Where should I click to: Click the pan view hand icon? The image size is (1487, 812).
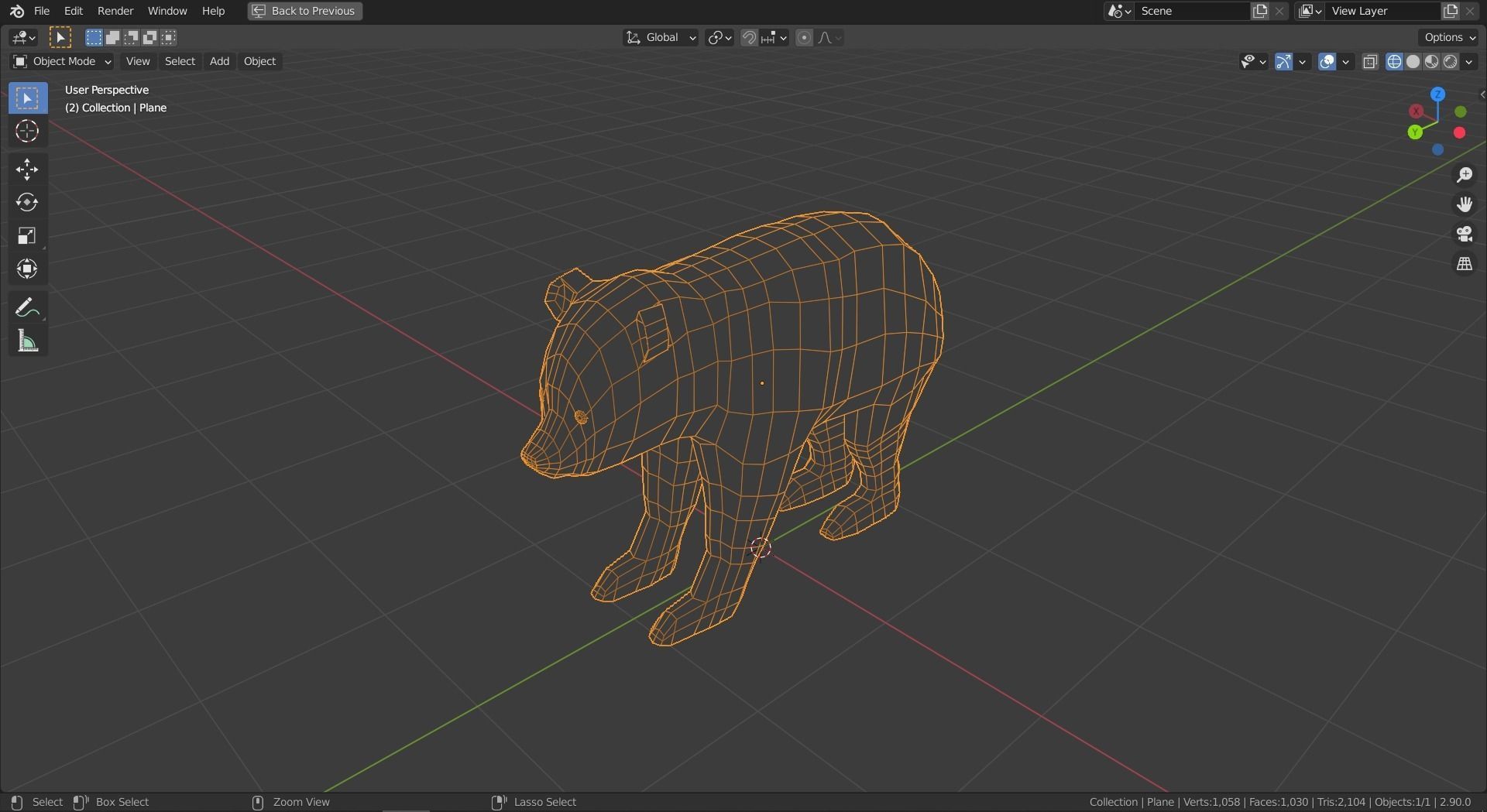point(1465,204)
